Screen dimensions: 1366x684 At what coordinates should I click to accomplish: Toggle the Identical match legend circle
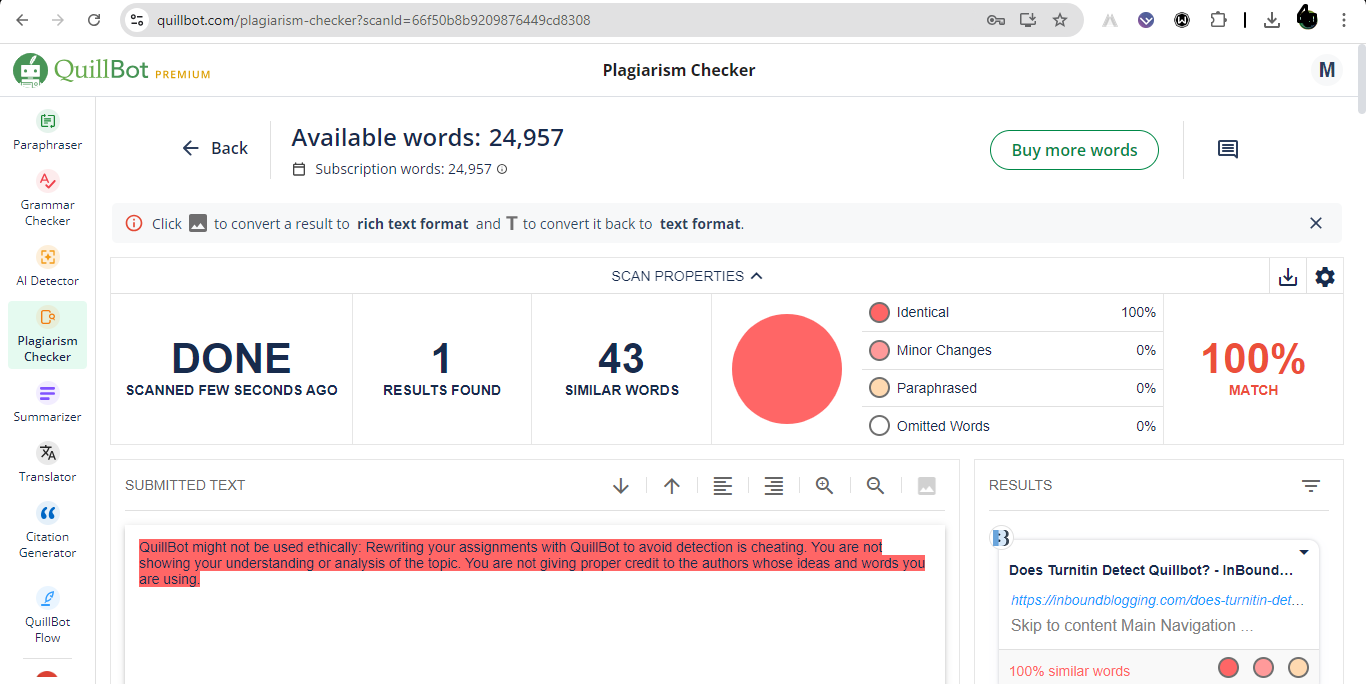click(879, 313)
